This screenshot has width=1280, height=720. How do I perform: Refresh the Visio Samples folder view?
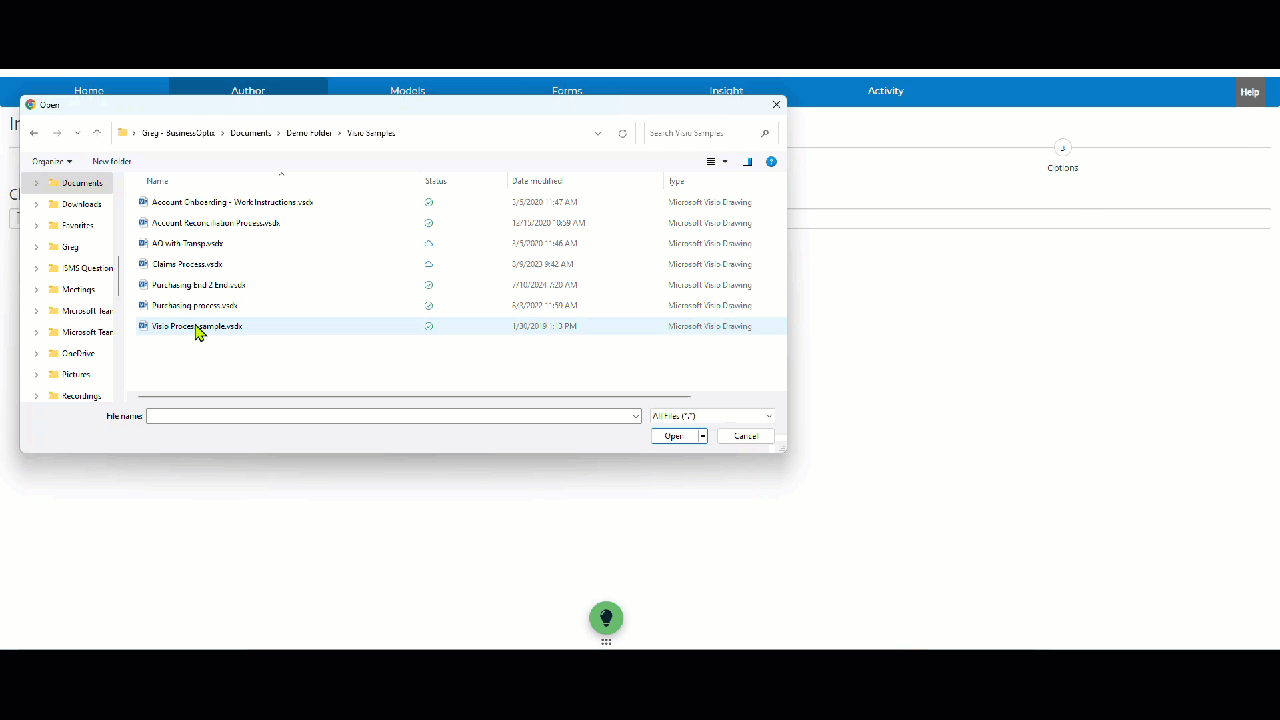click(x=623, y=133)
